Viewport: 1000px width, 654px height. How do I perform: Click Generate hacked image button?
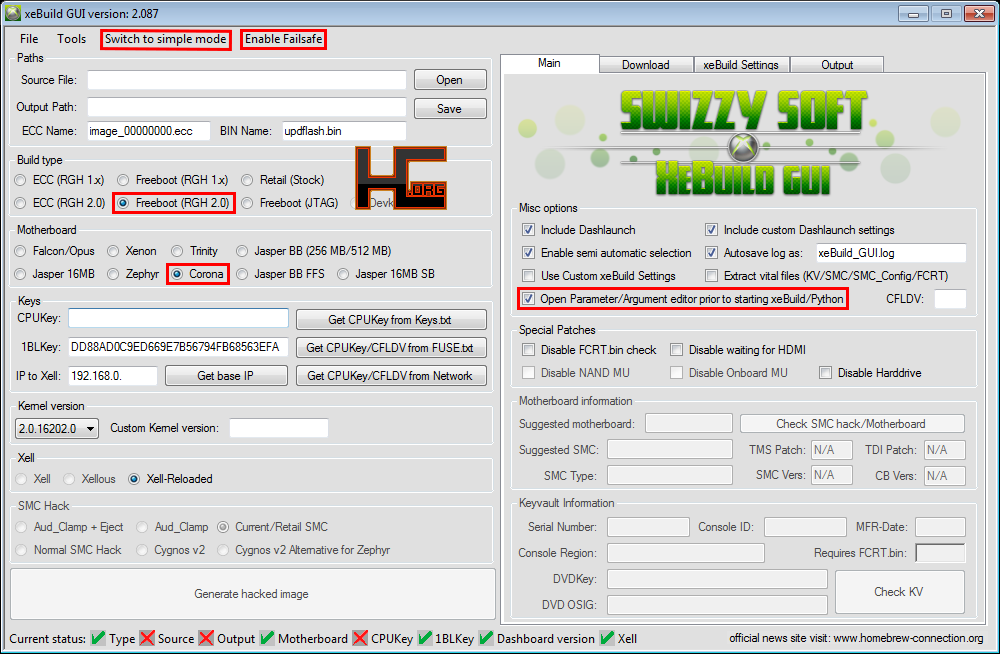click(253, 594)
